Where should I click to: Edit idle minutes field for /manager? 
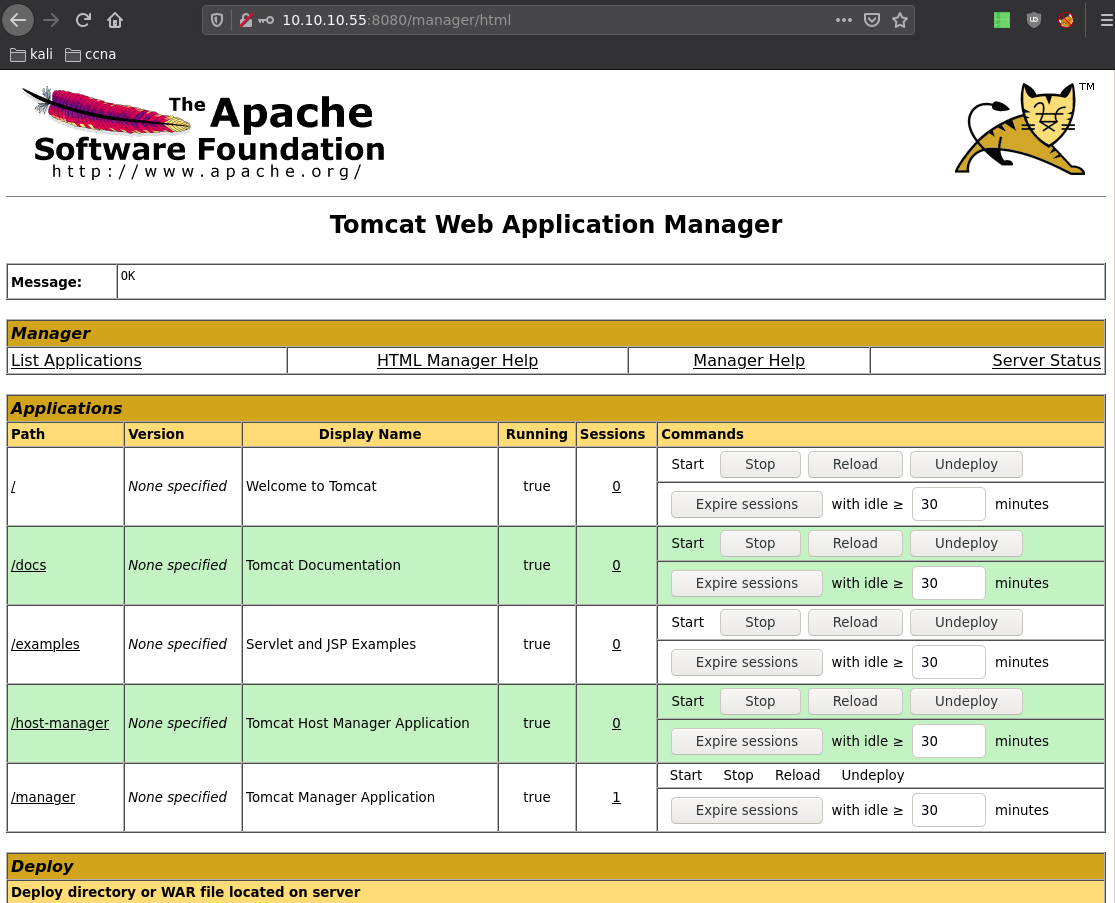point(949,810)
